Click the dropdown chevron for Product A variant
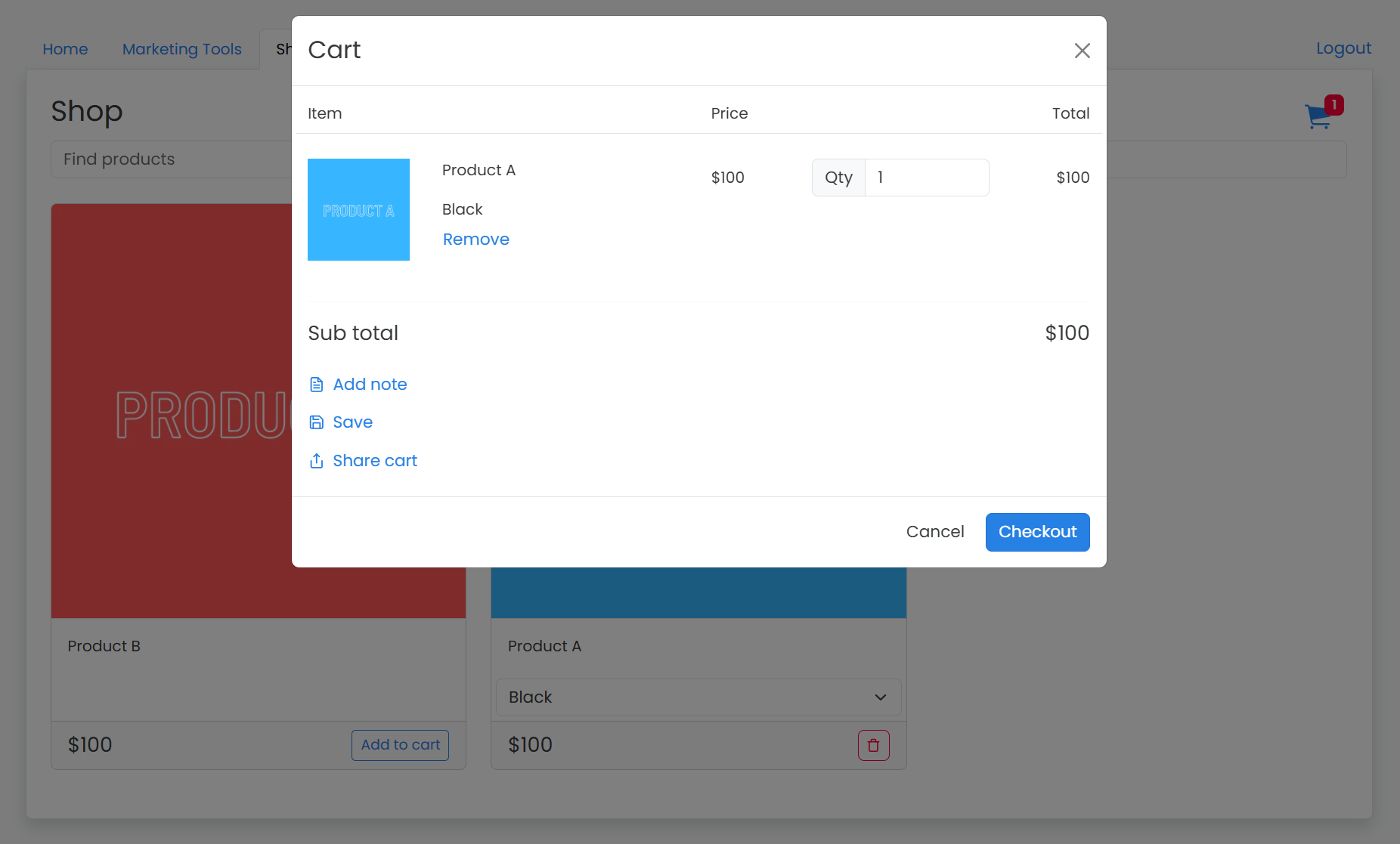 880,697
